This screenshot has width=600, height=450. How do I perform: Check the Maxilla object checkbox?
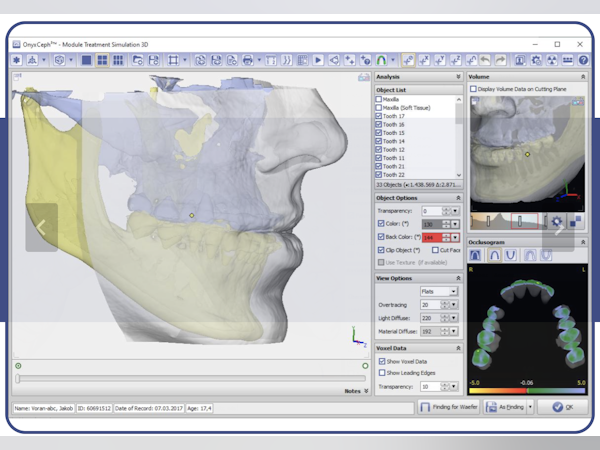click(x=378, y=99)
